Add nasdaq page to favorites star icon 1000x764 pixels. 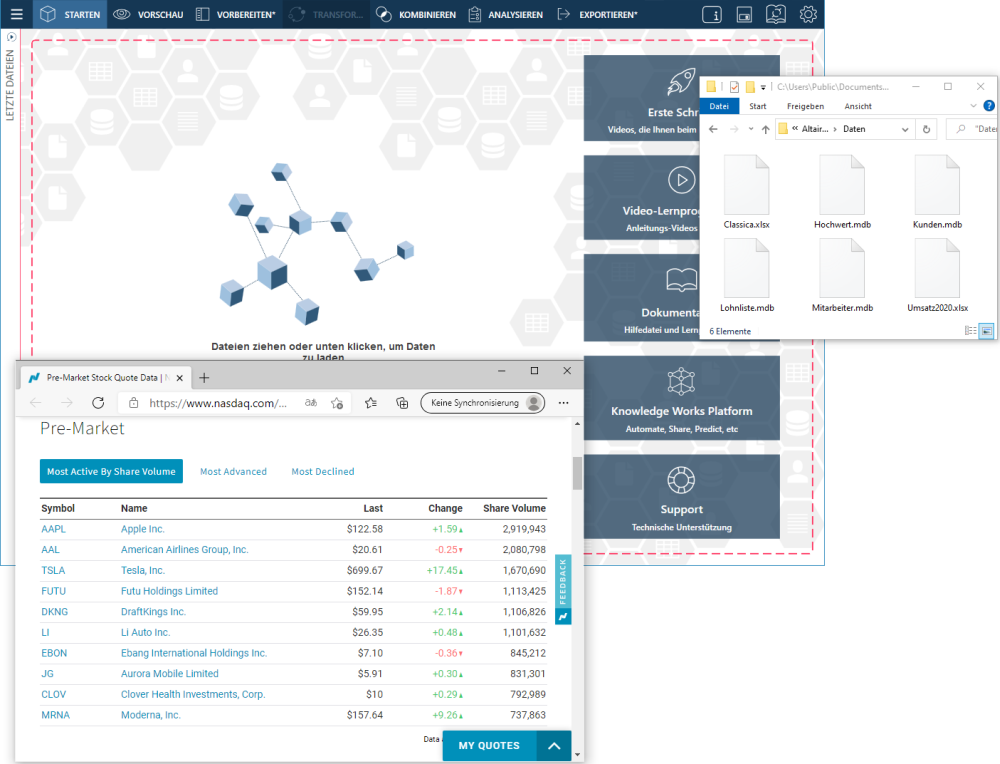point(370,403)
